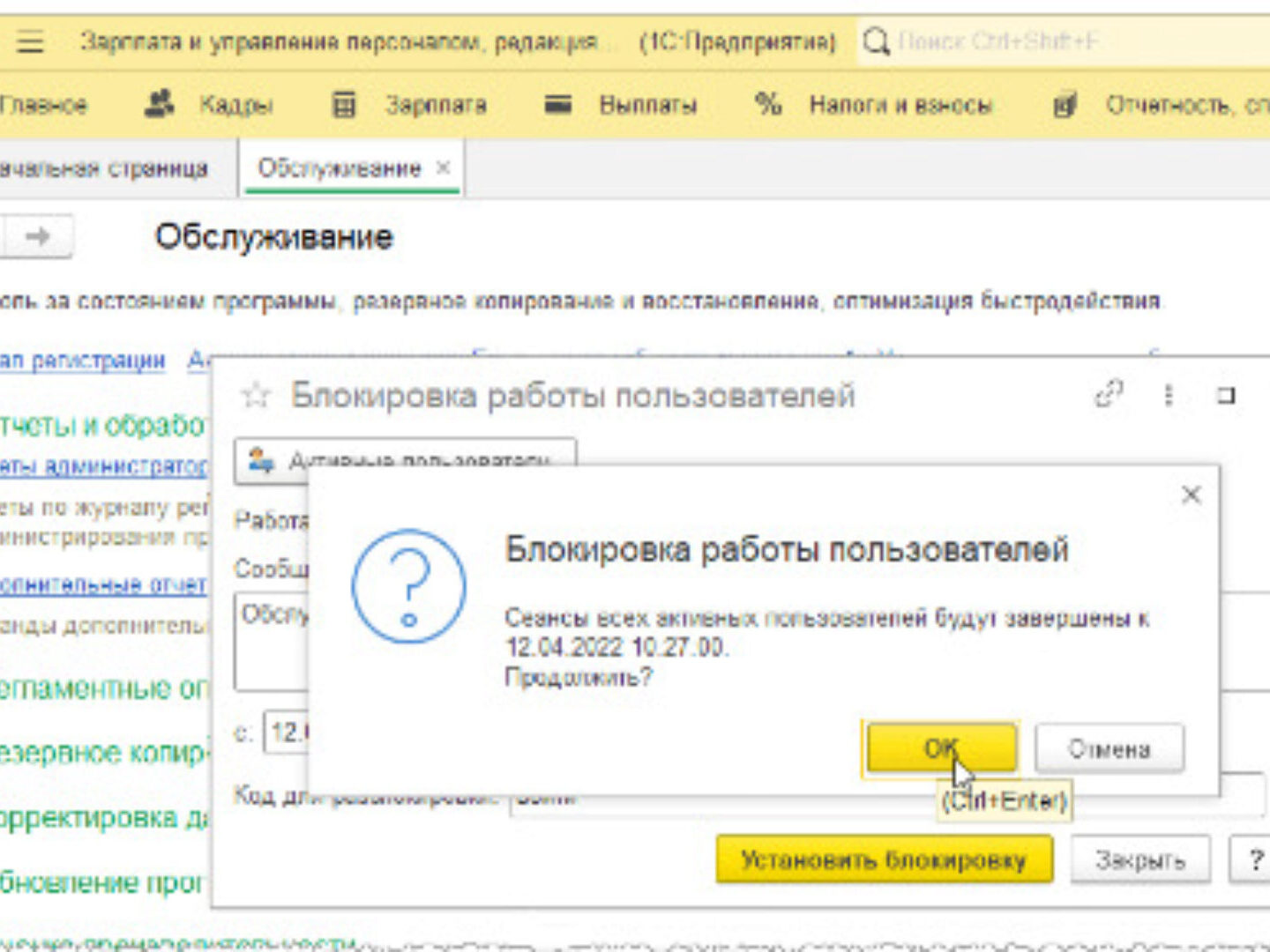Click Закрыть on the blocking form

pos(1139,859)
